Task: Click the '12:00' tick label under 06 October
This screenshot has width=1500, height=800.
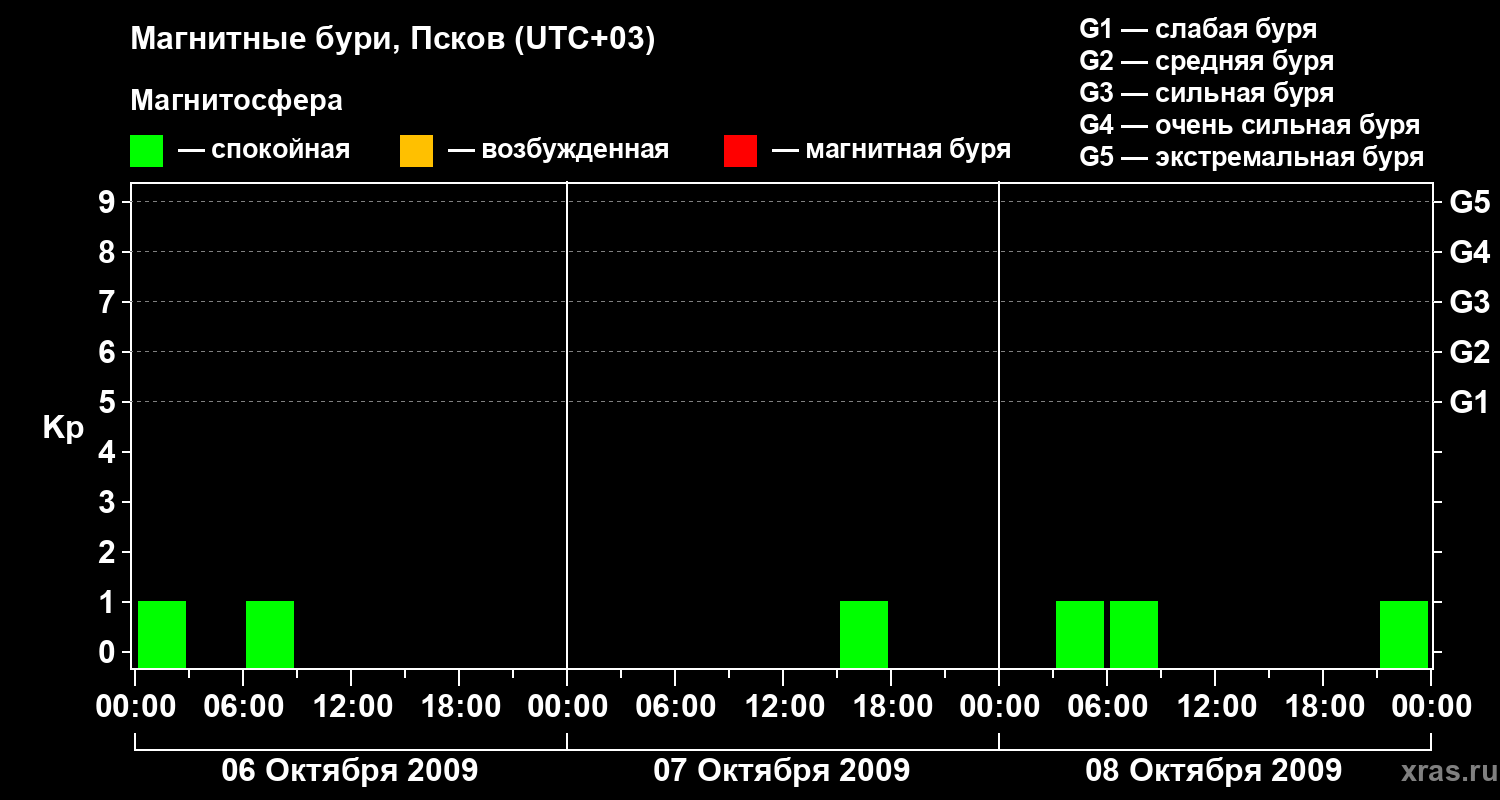Action: point(352,707)
